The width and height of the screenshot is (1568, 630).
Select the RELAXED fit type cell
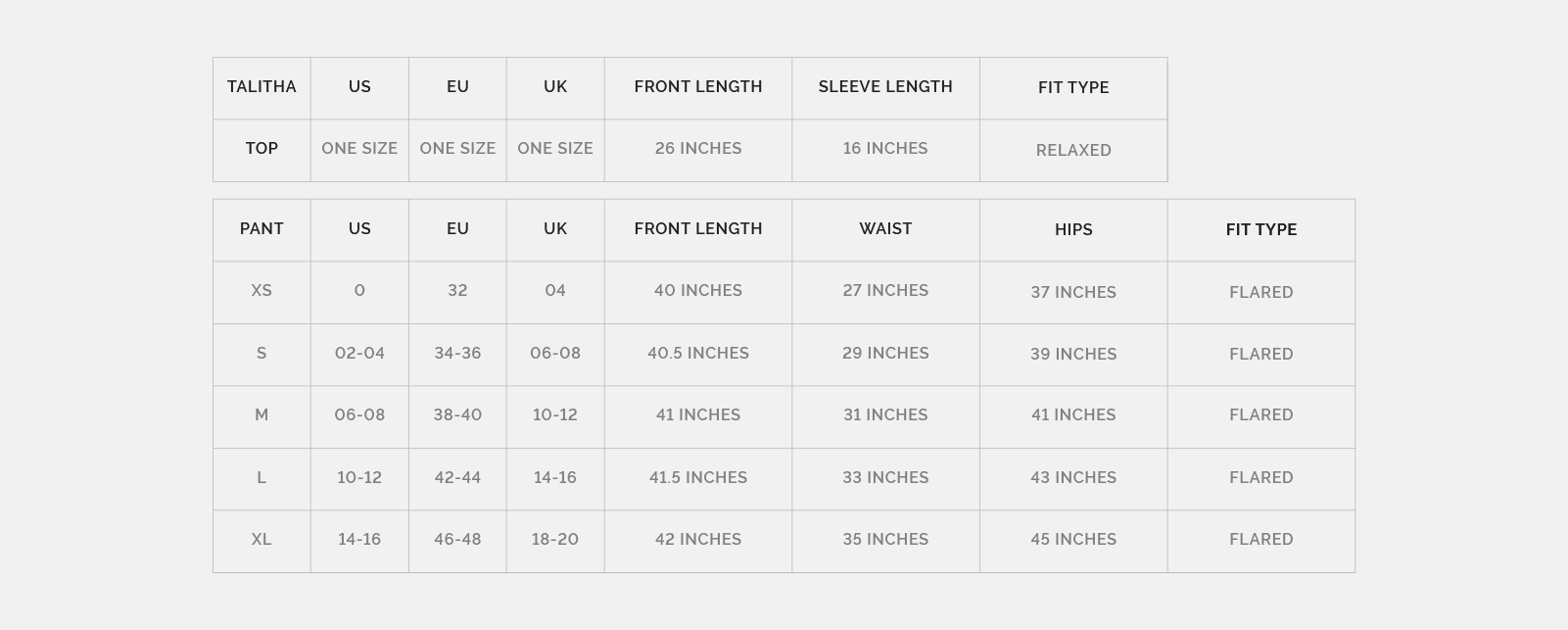(1073, 150)
